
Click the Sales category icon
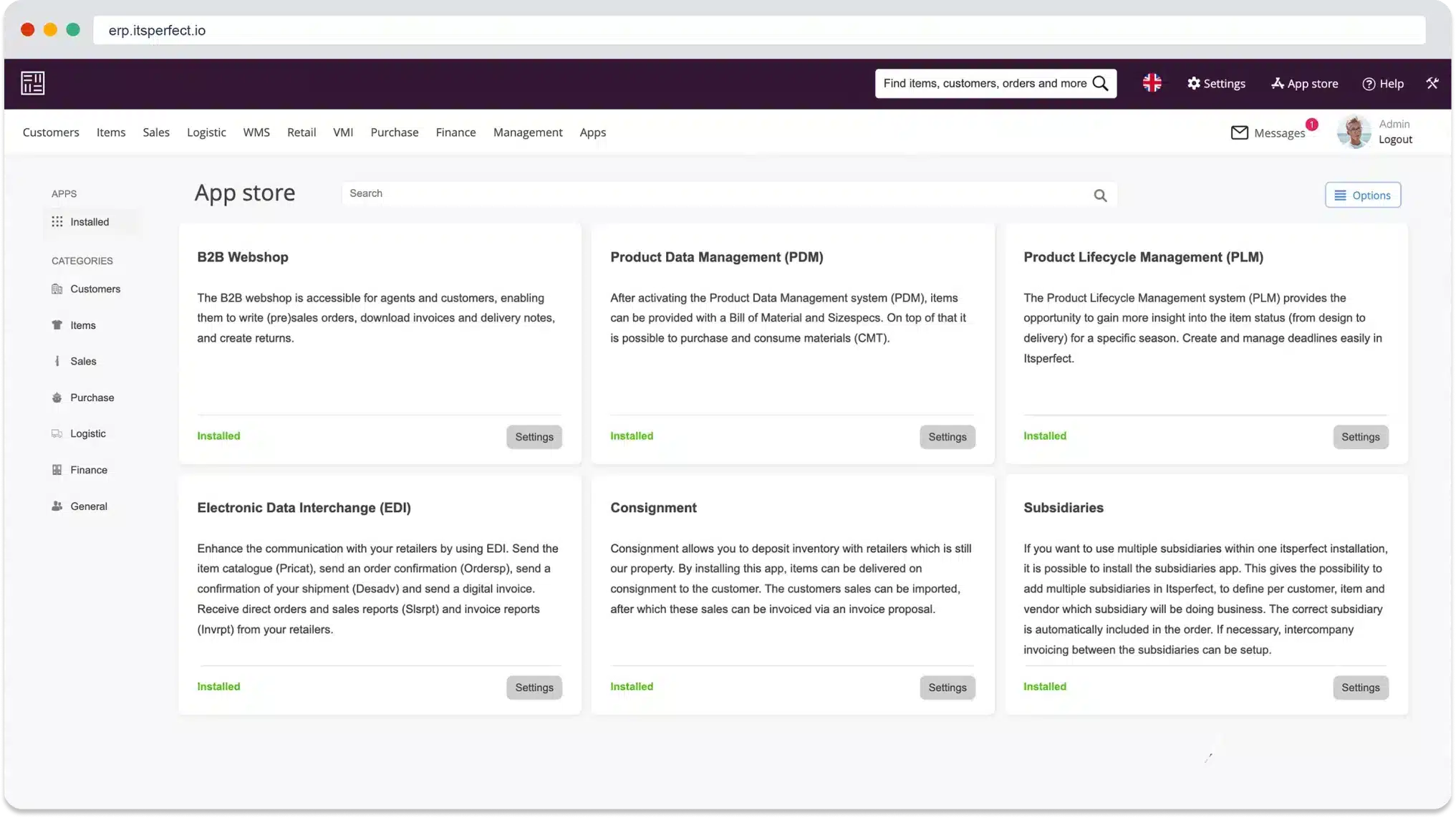pos(57,362)
